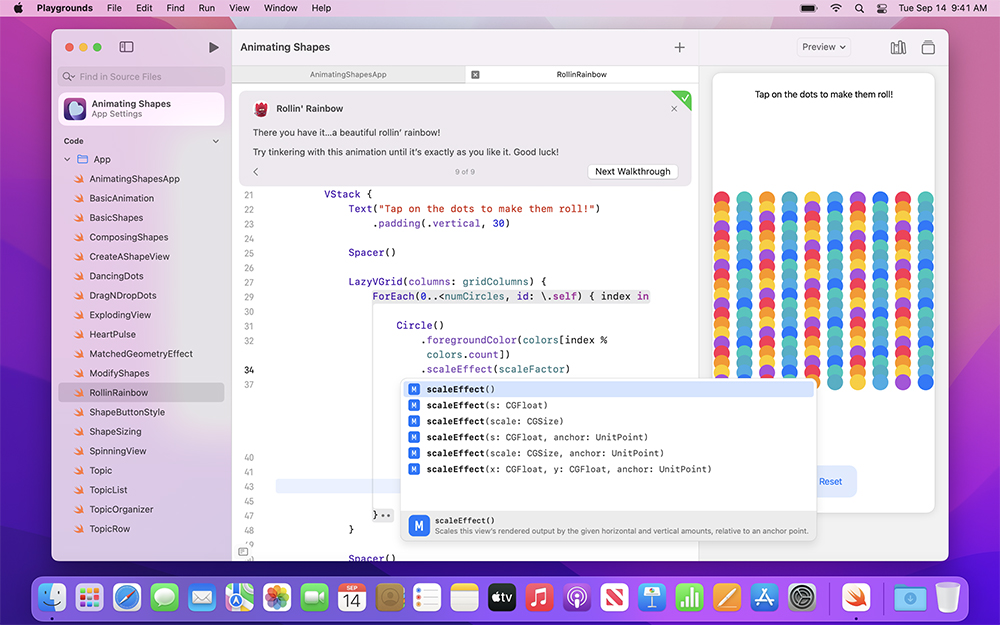Click the Next Walkthrough button
This screenshot has height=625, width=1000.
pyautogui.click(x=632, y=172)
